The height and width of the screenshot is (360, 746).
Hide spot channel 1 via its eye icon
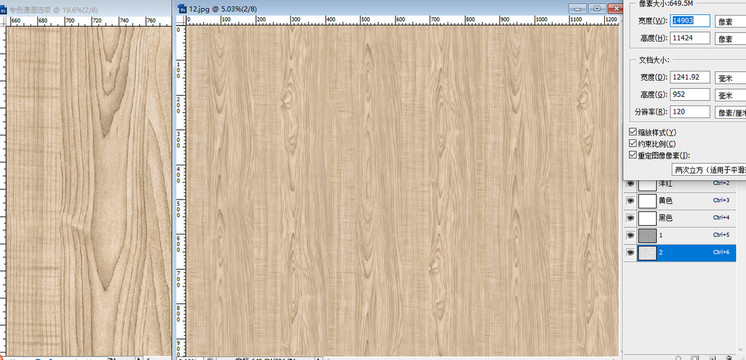[x=630, y=235]
